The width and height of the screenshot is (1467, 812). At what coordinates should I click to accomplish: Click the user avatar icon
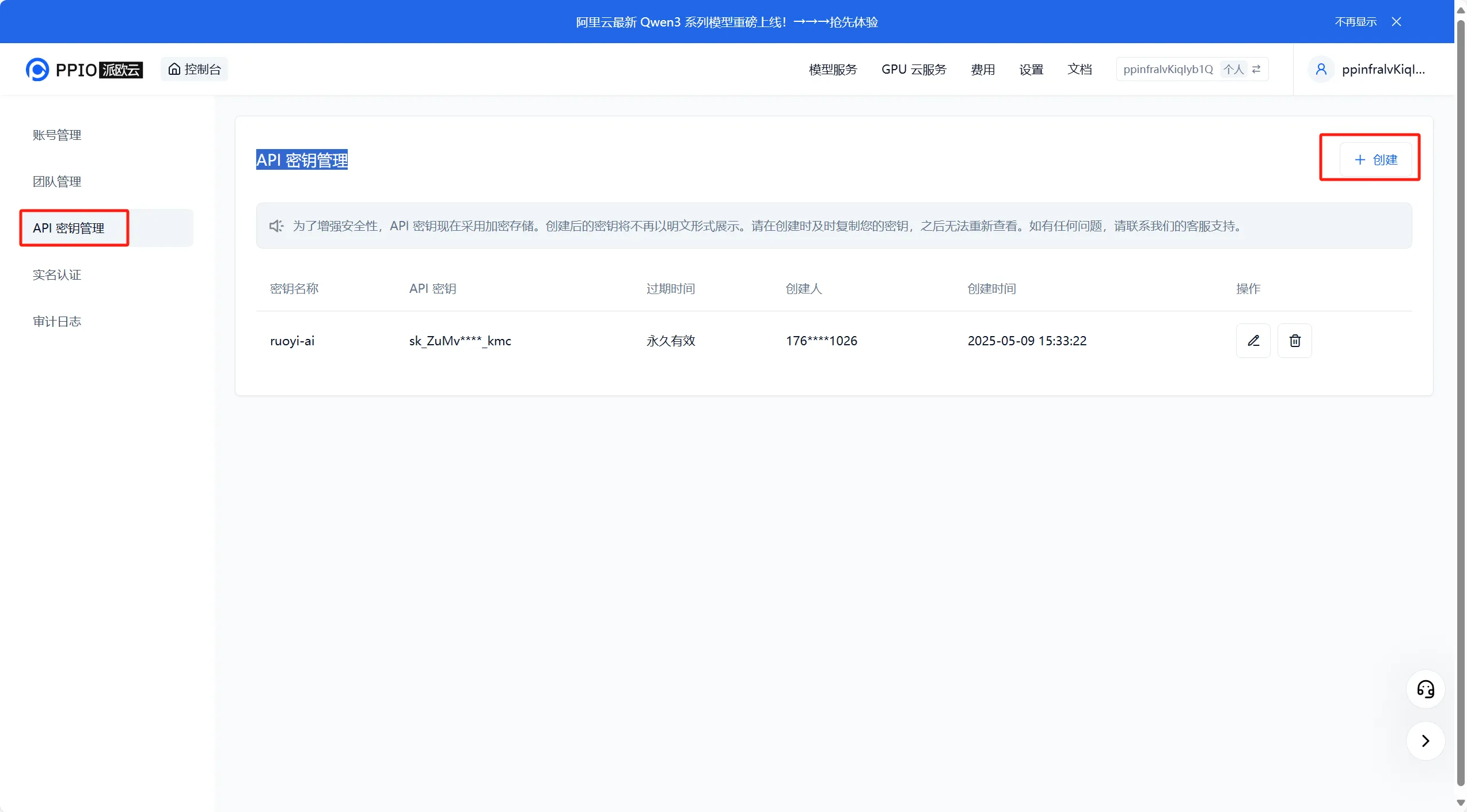click(1321, 70)
